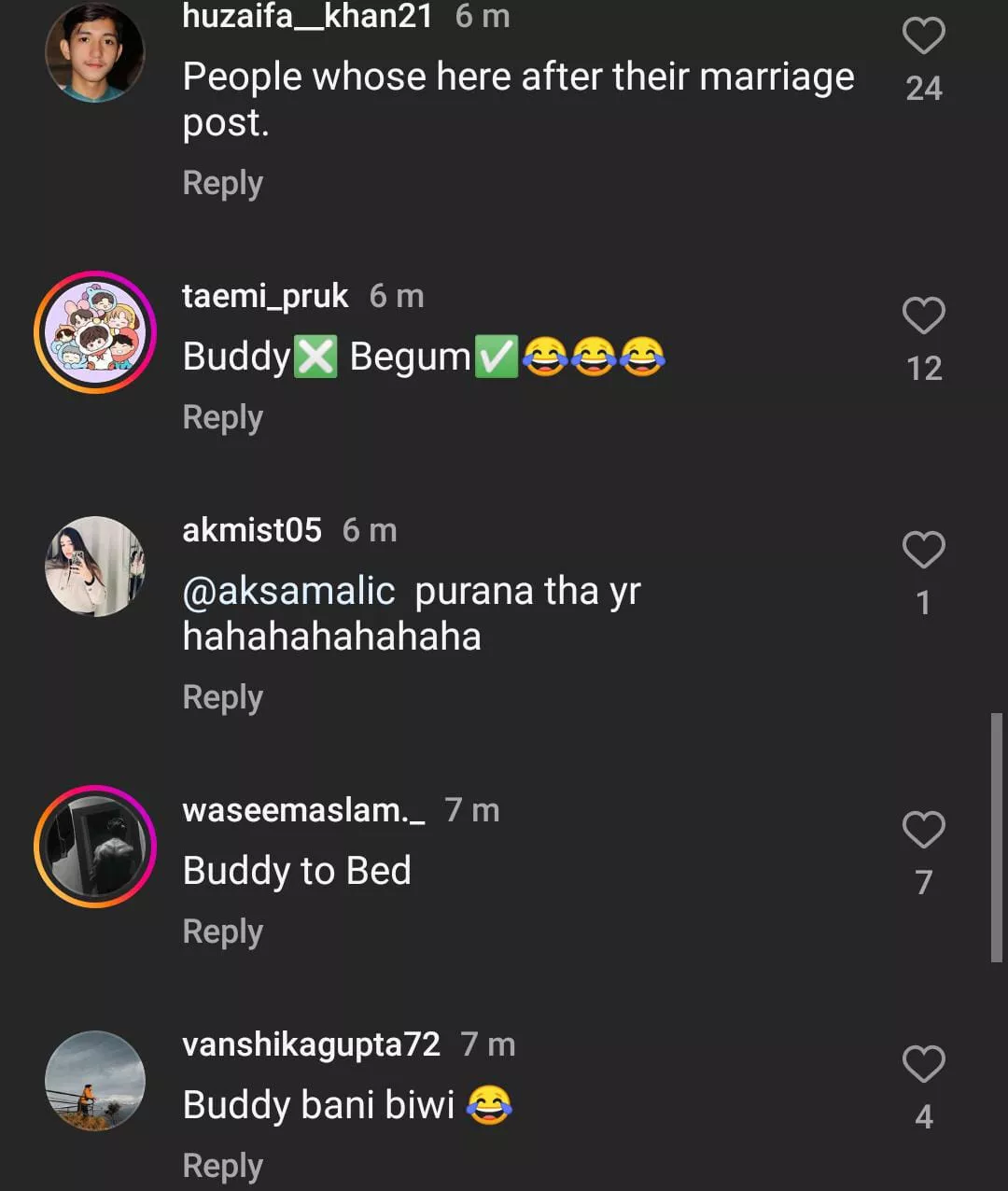The image size is (1008, 1191).
Task: Reply to akmist05's comment
Action: pyautogui.click(x=222, y=697)
